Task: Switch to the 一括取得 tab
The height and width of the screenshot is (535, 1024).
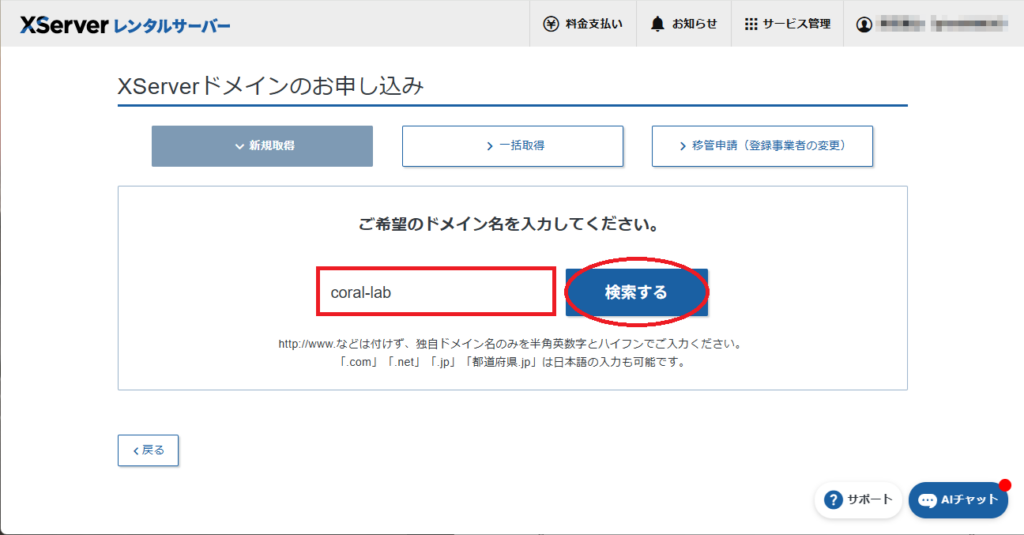Action: pos(513,146)
